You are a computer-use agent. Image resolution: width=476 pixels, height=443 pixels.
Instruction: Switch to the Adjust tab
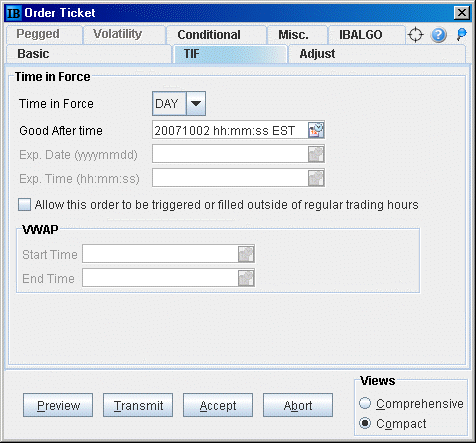377,54
